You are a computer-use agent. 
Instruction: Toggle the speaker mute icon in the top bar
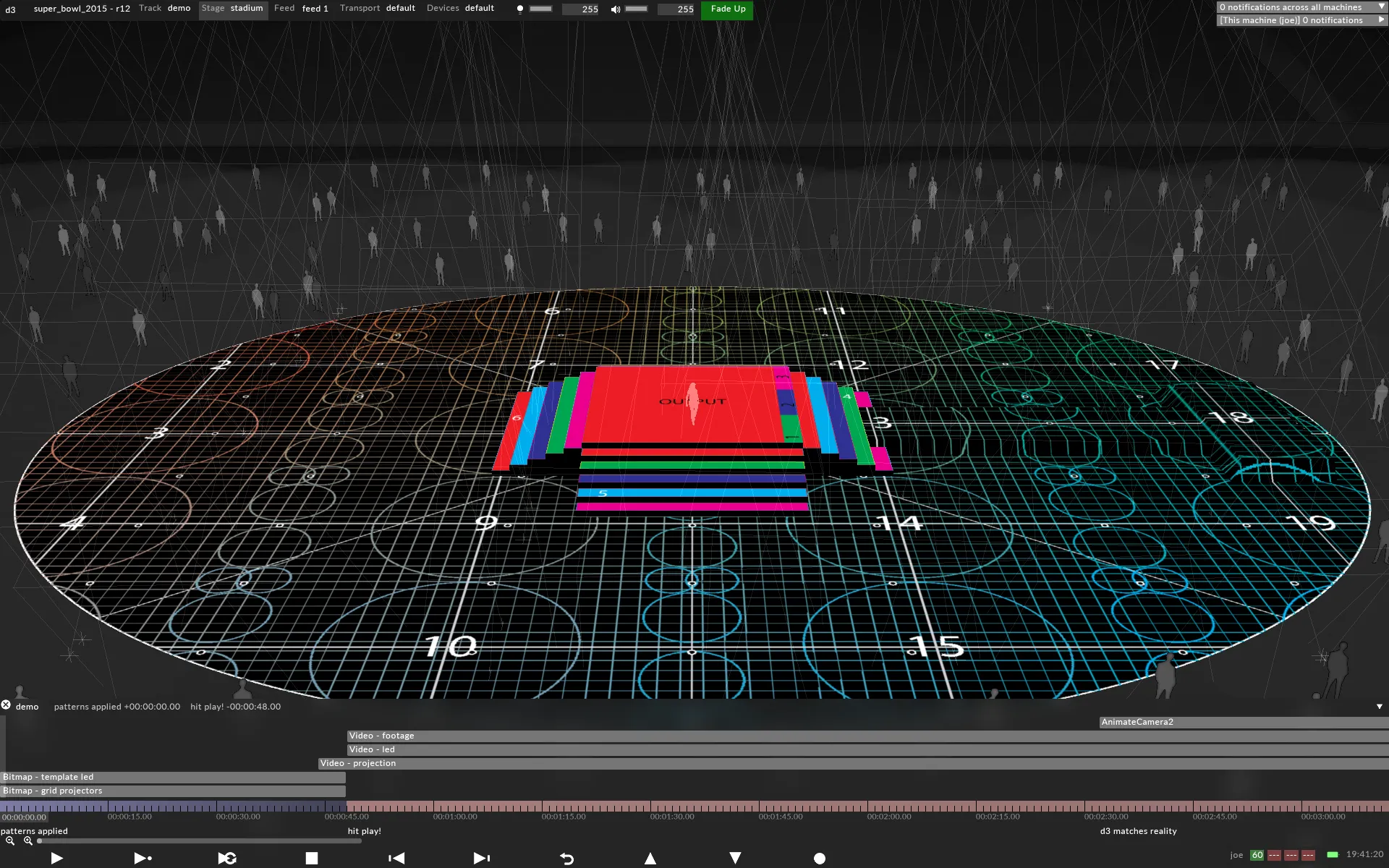point(616,9)
